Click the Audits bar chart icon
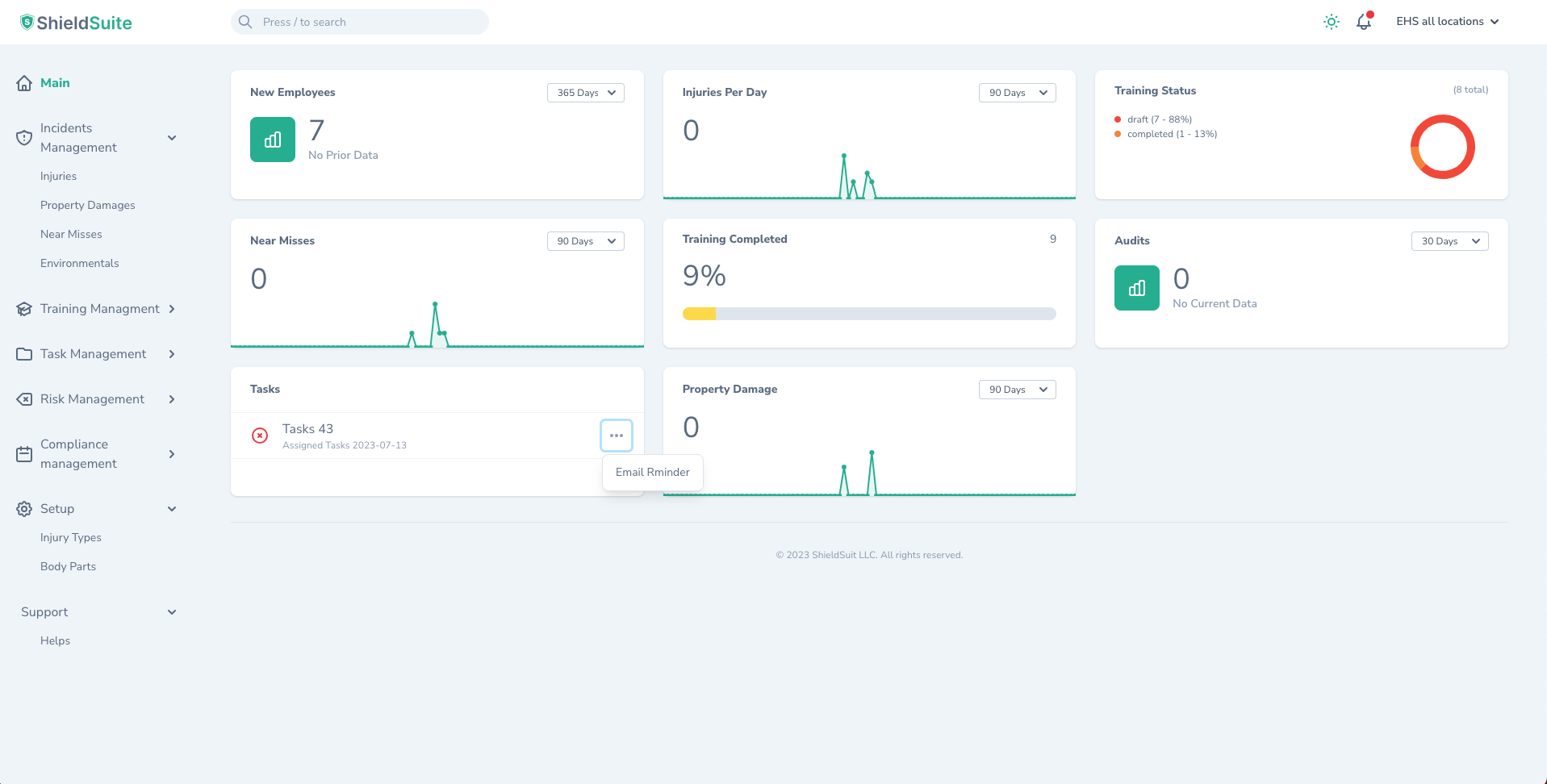The height and width of the screenshot is (784, 1547). pos(1136,288)
